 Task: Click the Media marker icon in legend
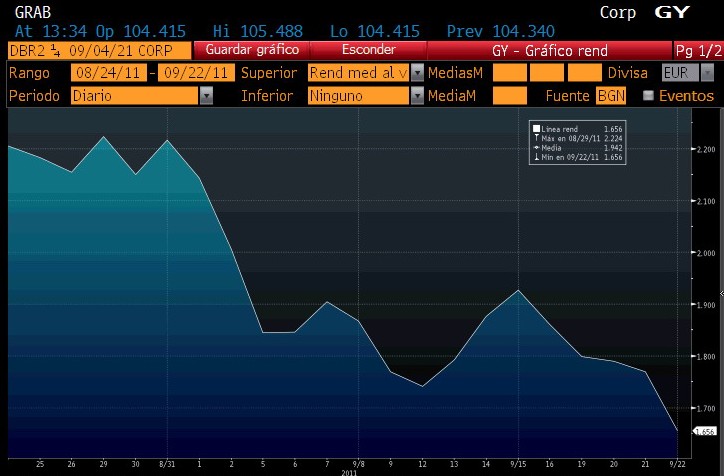pos(537,148)
